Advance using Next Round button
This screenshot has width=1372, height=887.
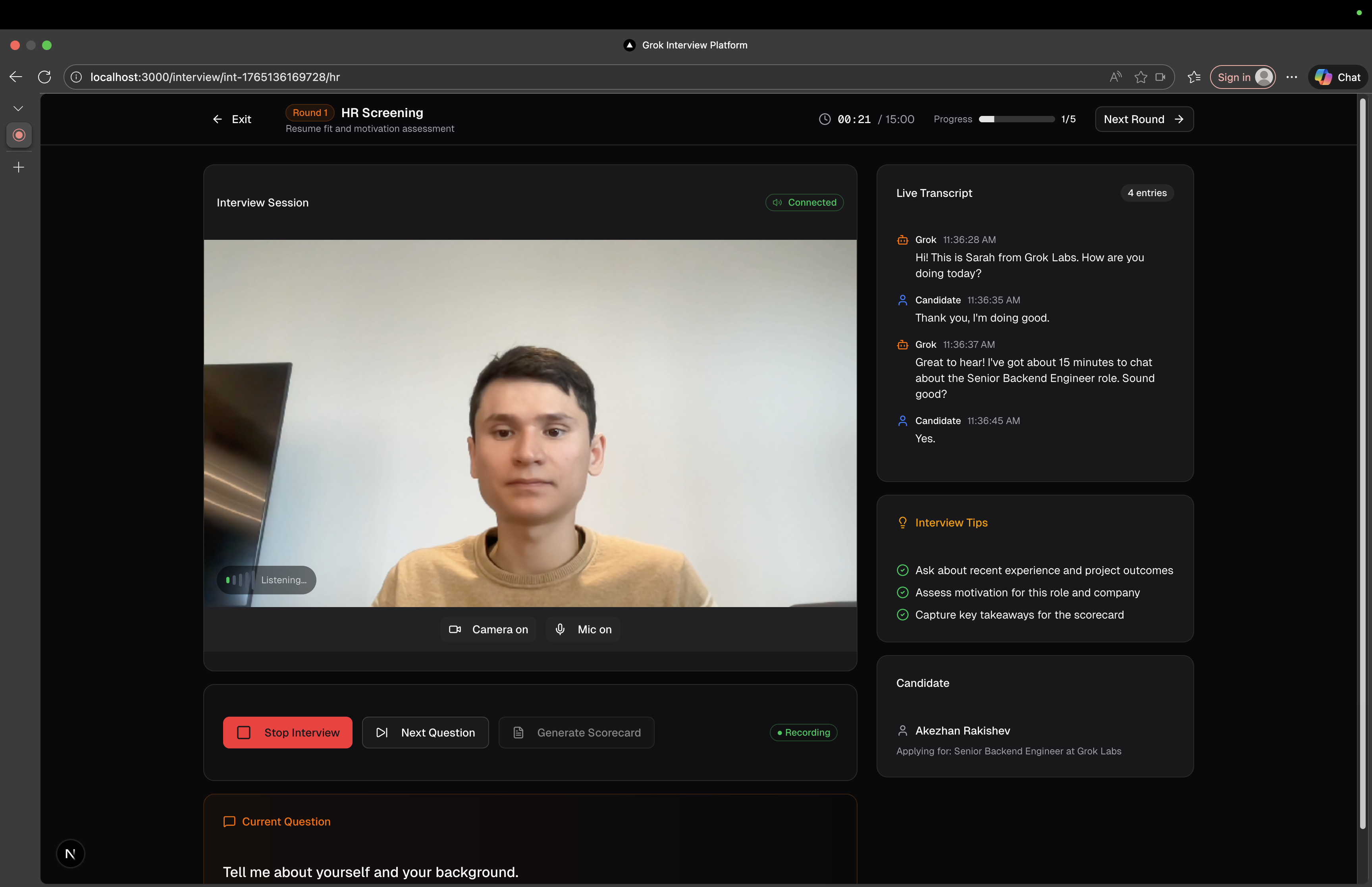(x=1143, y=119)
